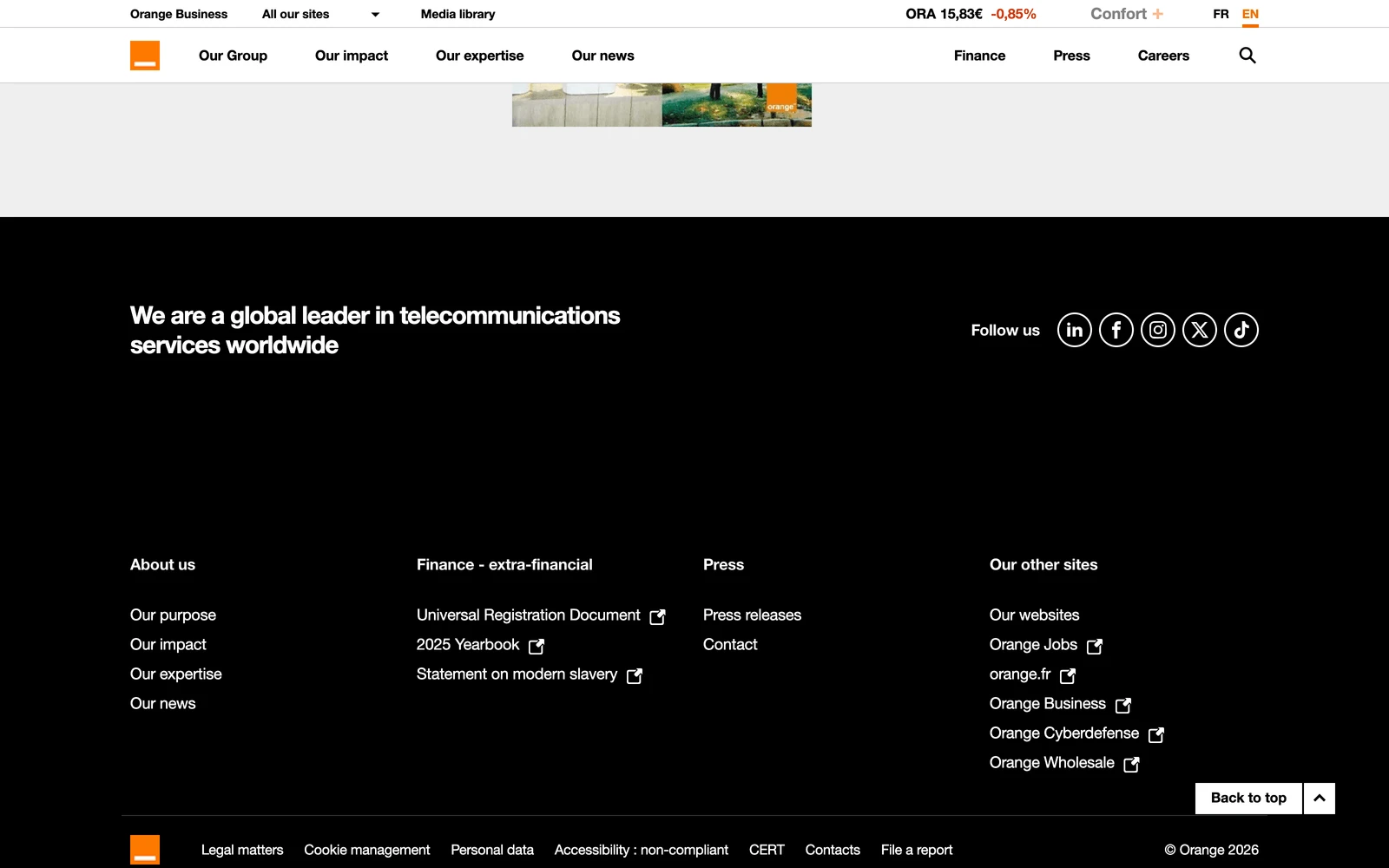The image size is (1389, 868).
Task: Open the CERT link
Action: 767,850
